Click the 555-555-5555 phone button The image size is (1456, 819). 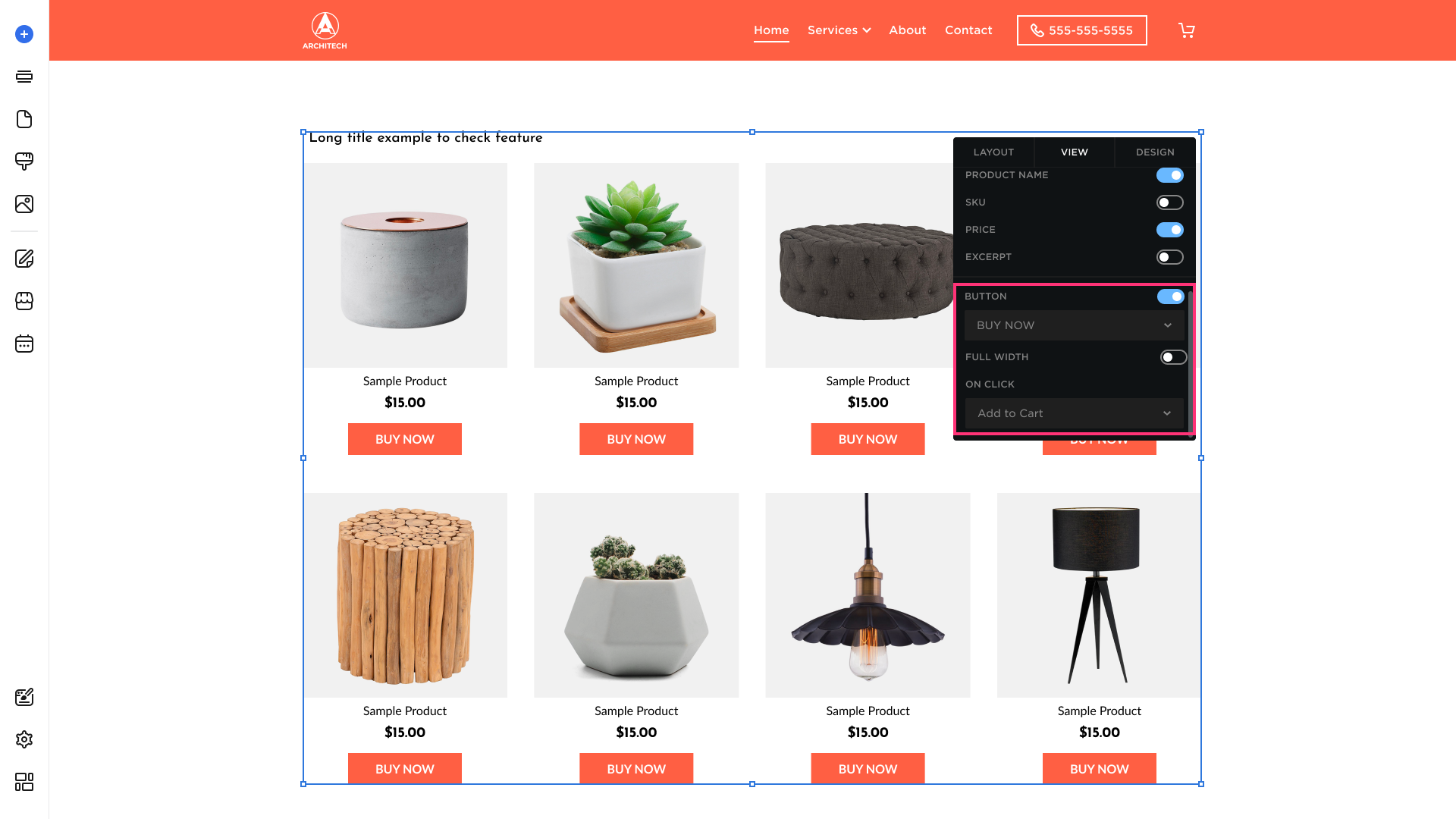click(1081, 30)
